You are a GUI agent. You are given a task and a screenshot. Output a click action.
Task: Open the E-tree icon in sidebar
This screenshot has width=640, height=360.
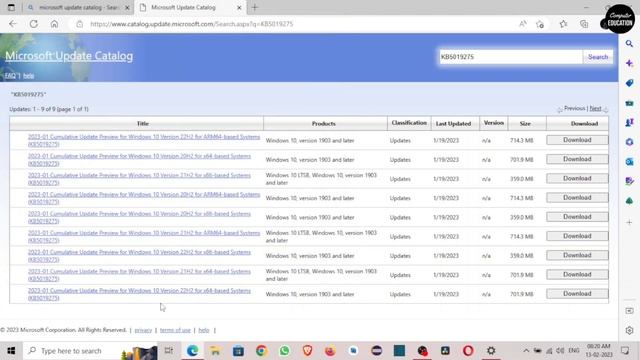point(629,201)
